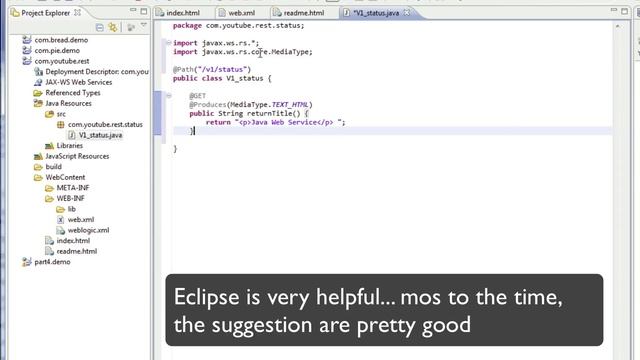Select the Referenced Types entry
The height and width of the screenshot is (360, 640).
point(73,93)
